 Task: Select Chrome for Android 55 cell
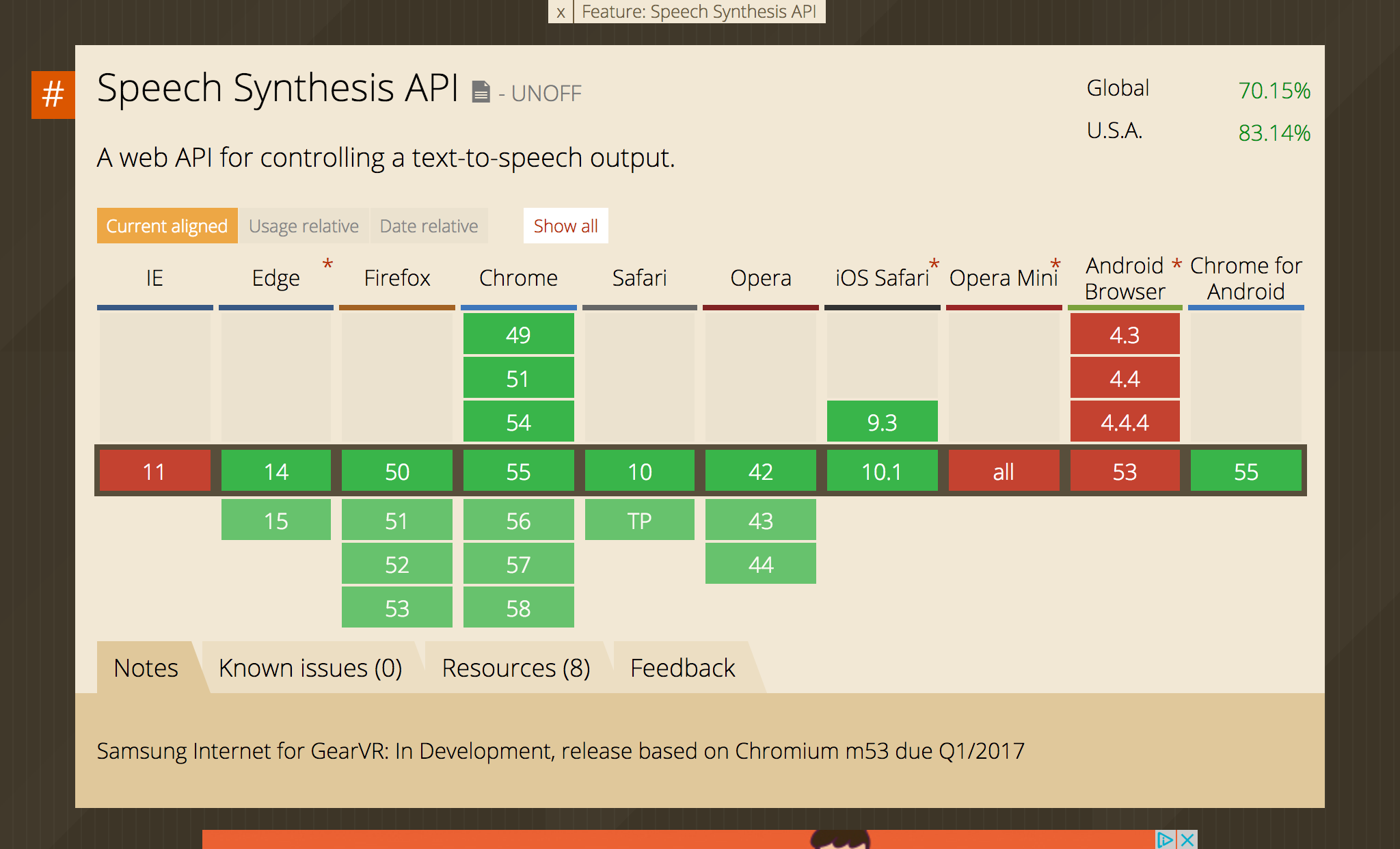pos(1246,471)
